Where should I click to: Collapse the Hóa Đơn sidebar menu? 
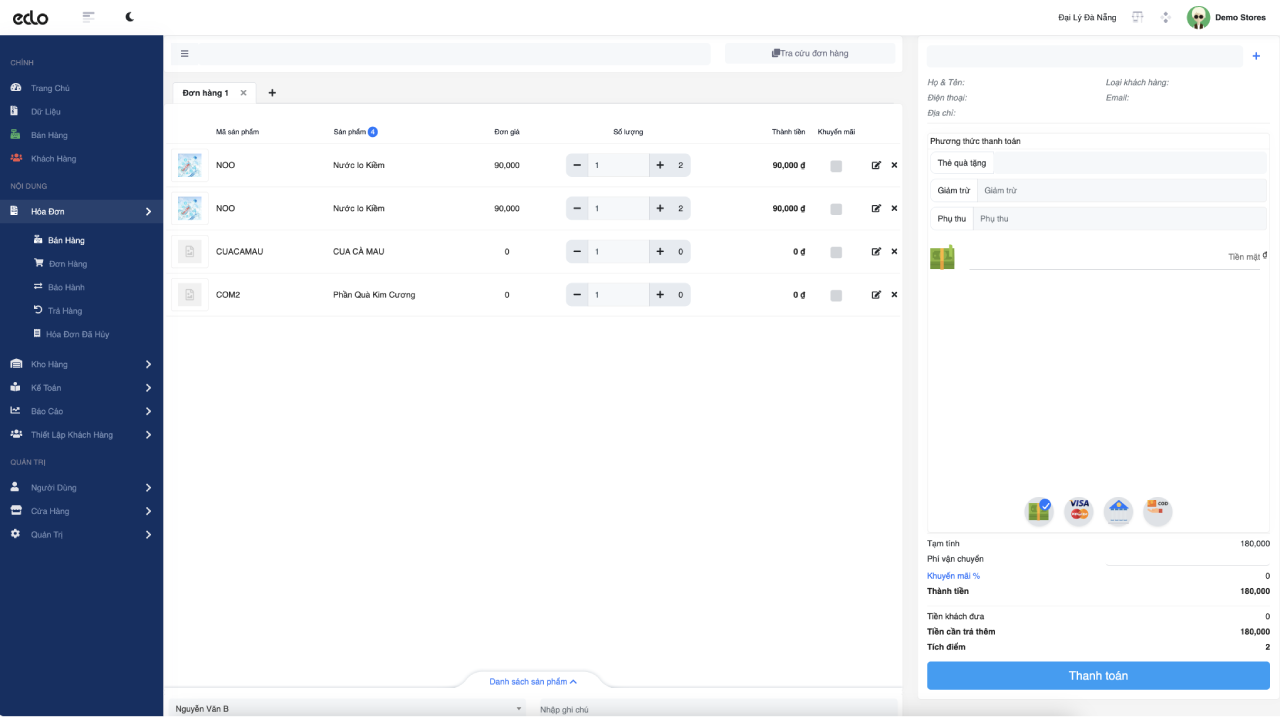point(81,212)
